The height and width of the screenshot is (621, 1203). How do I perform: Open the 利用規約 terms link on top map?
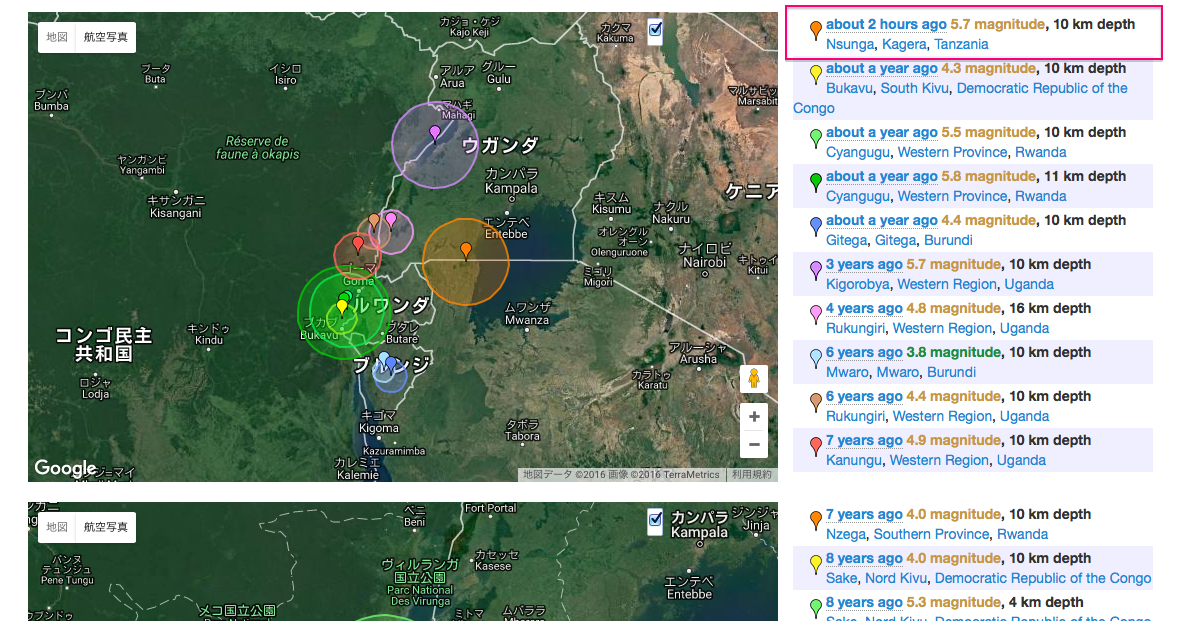tap(752, 475)
